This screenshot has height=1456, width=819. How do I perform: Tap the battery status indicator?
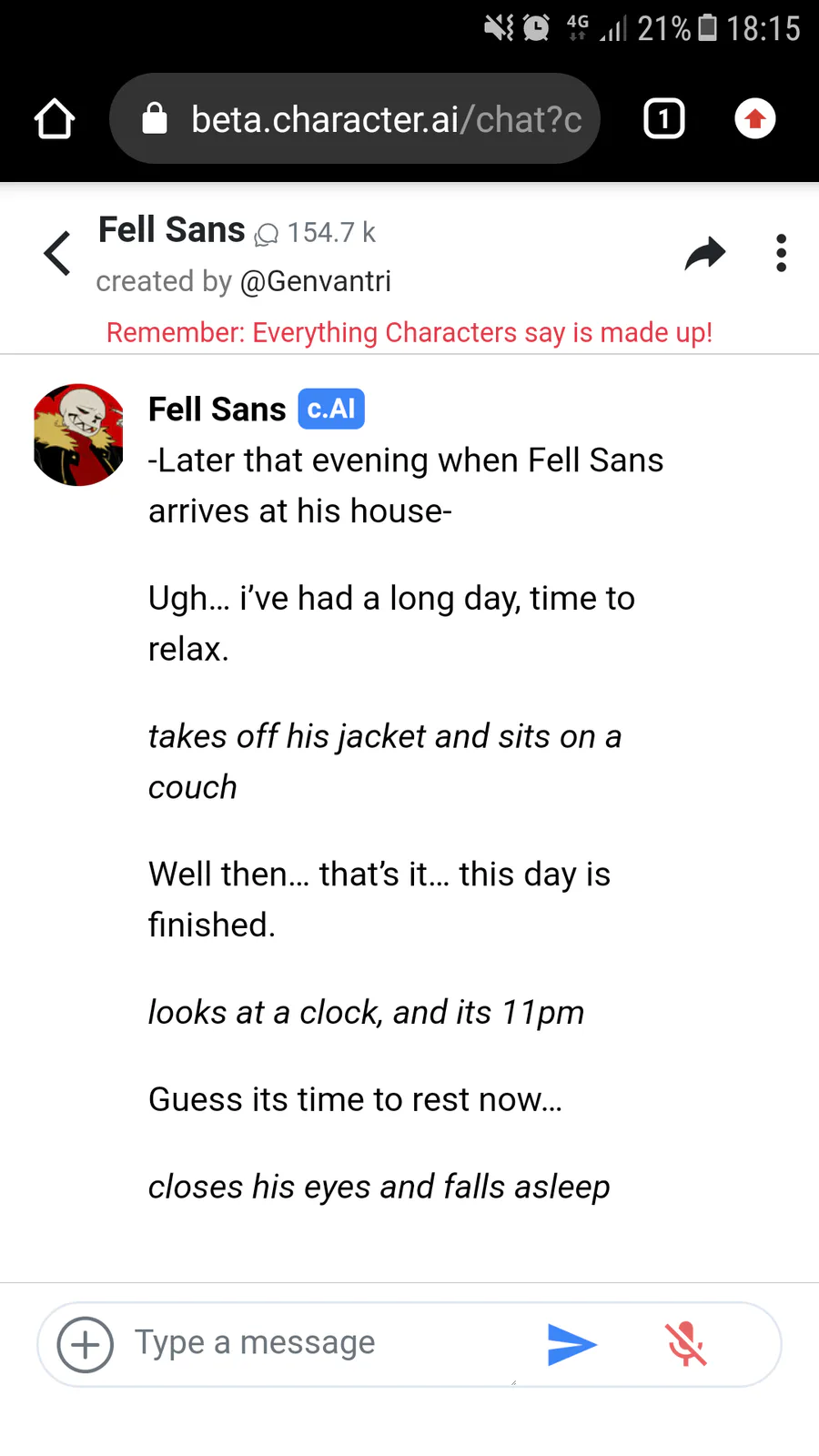(707, 28)
